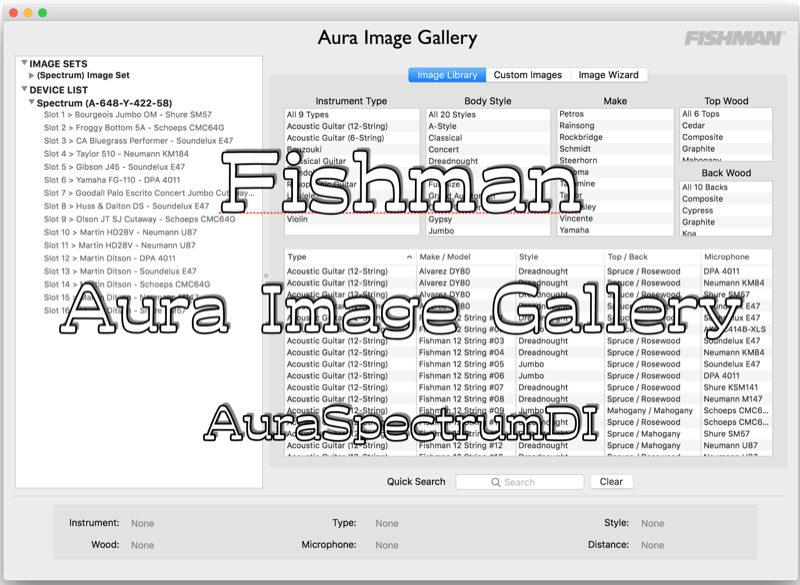
Task: Select the Alvarez DY80 row with Neumann KM84
Action: pos(528,283)
